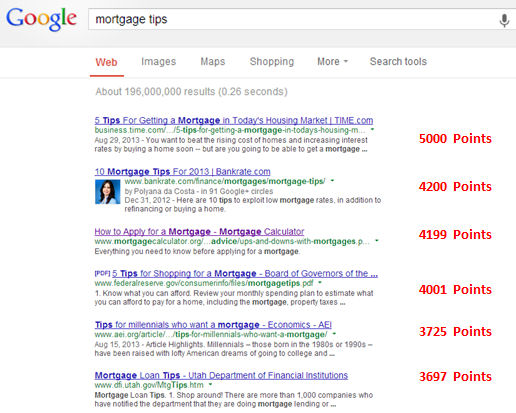The image size is (516, 413).
Task: Switch to the Maps tab
Action: (213, 62)
